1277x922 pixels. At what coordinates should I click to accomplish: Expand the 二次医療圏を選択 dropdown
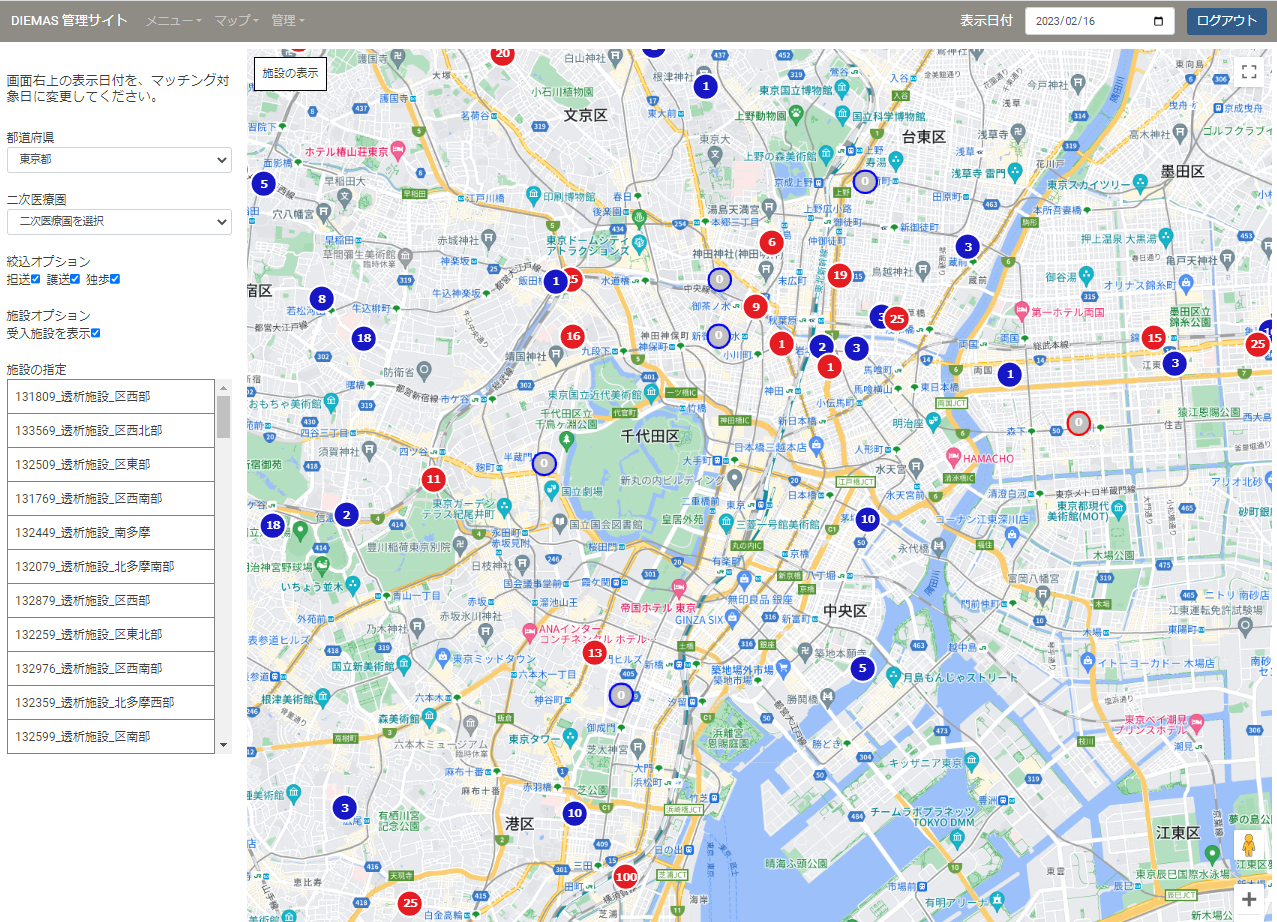[119, 221]
